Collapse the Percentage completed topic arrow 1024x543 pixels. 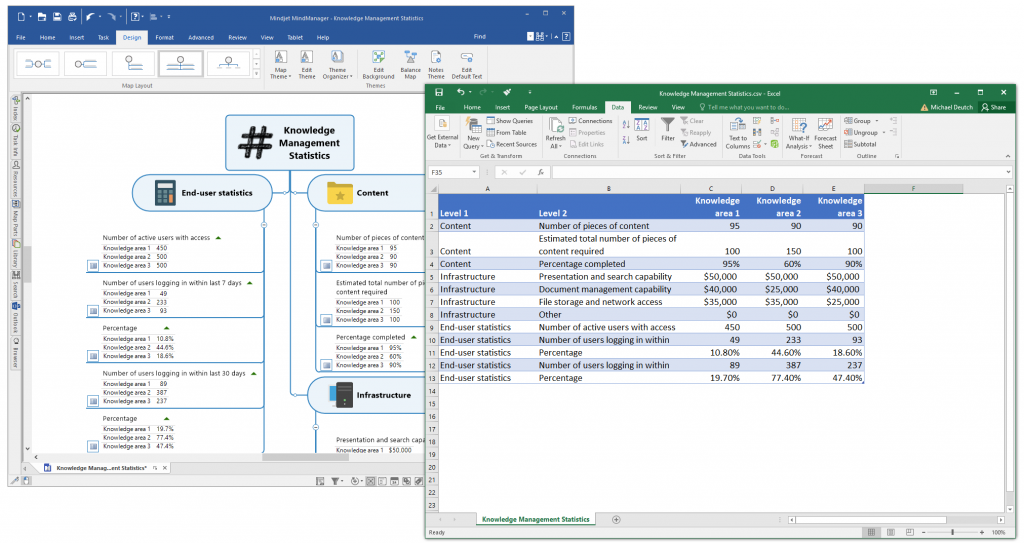pos(413,337)
